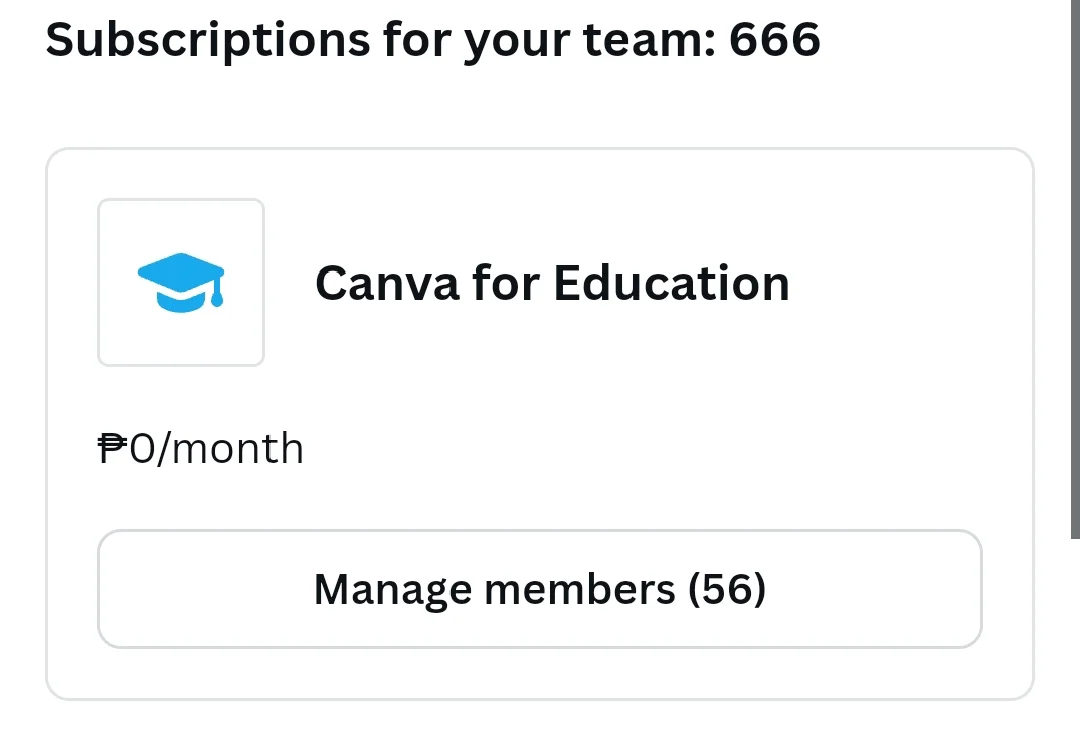The height and width of the screenshot is (741, 1080).
Task: Click the word Education in plan title
Action: tap(672, 283)
